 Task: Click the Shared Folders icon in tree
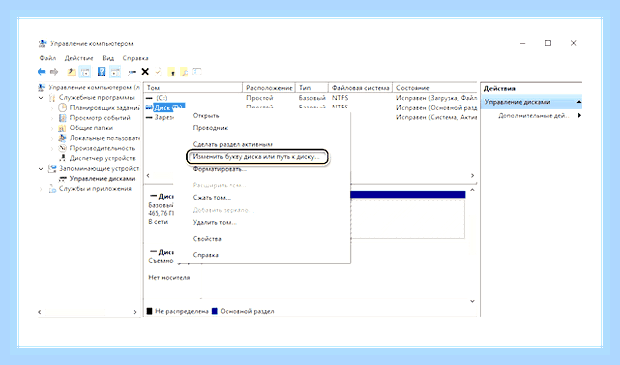click(62, 128)
